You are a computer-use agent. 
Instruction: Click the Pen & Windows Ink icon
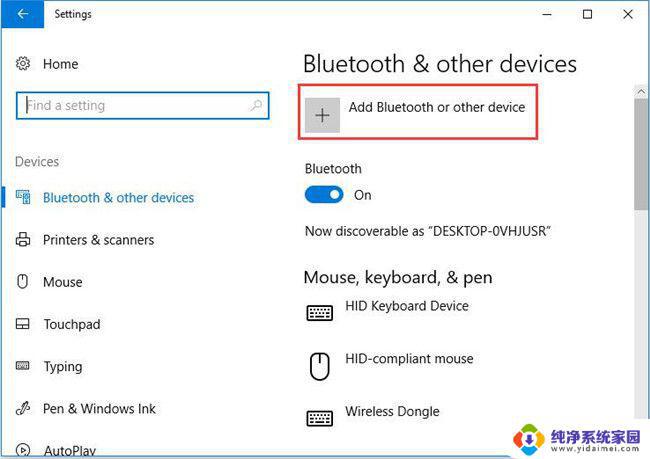[23, 408]
